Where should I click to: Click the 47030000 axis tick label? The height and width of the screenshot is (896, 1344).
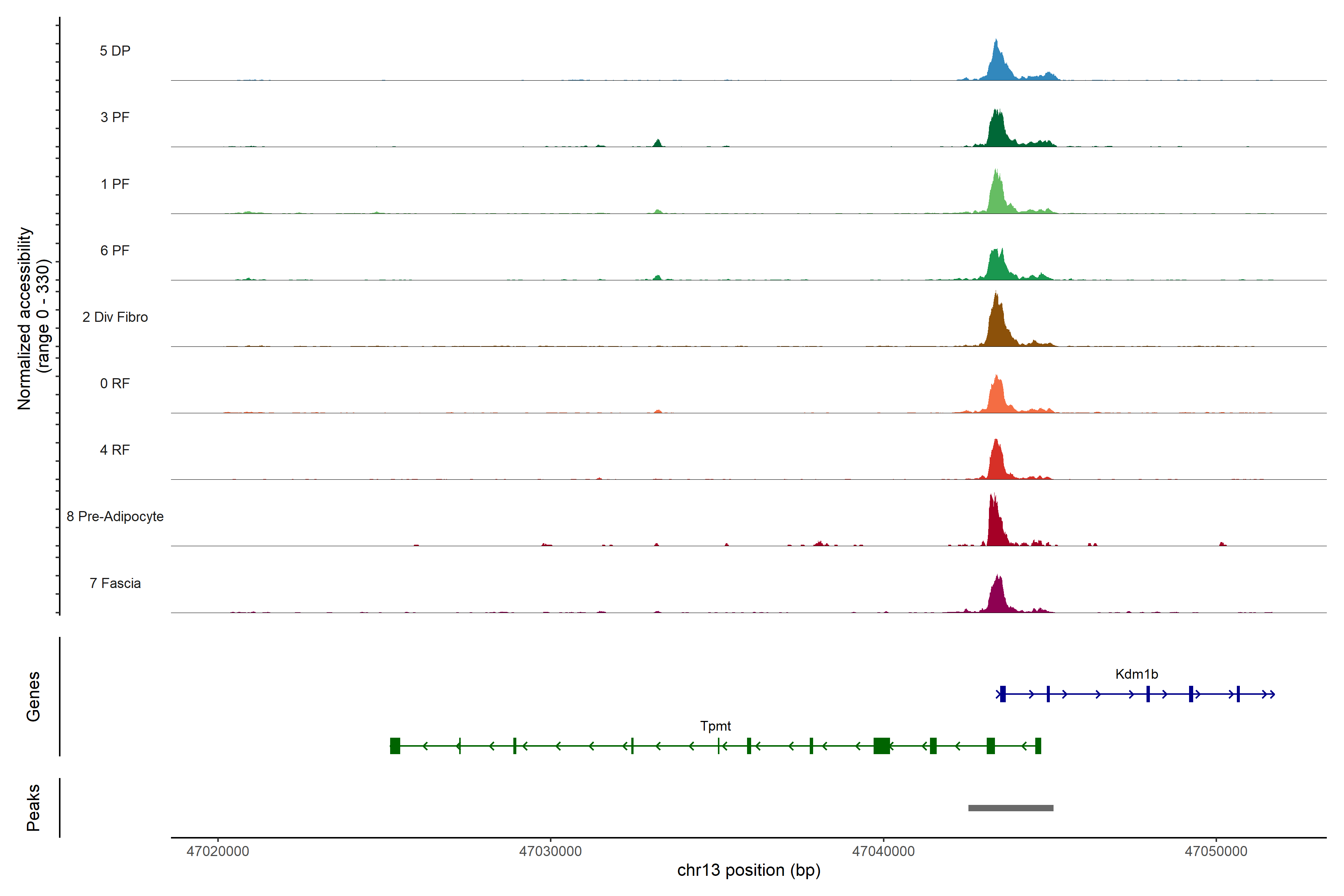click(x=550, y=851)
